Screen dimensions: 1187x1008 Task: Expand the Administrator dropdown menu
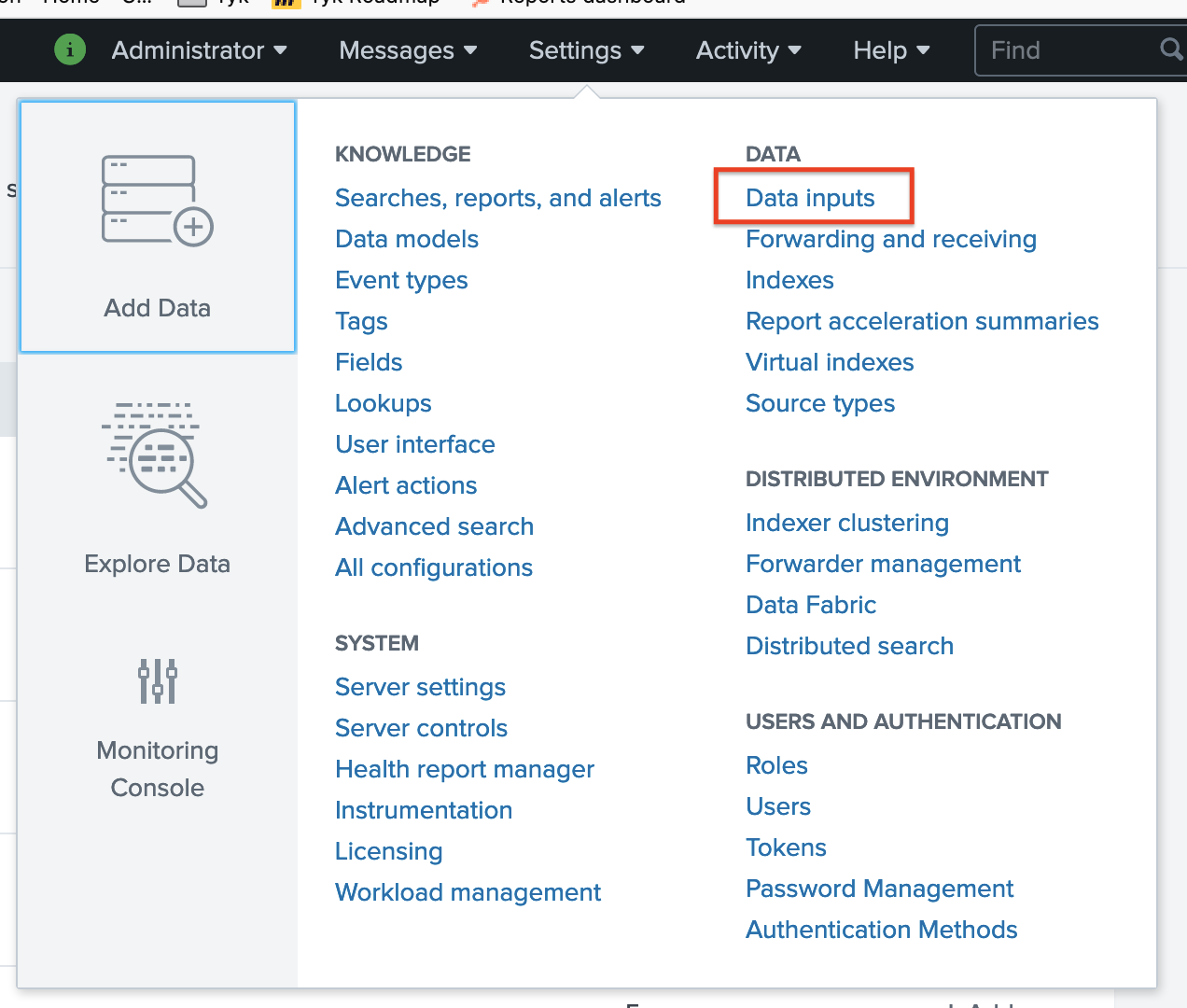(199, 50)
